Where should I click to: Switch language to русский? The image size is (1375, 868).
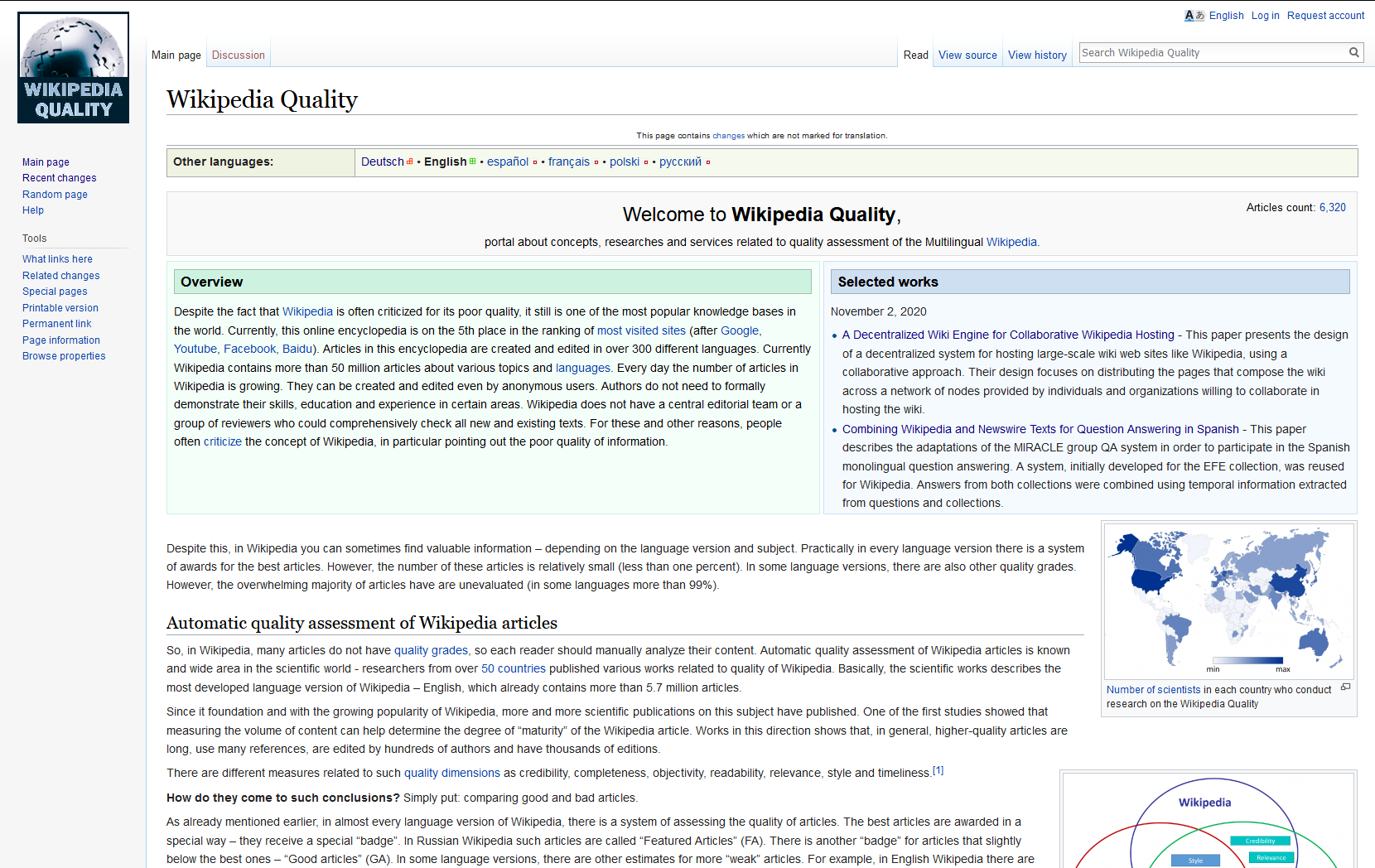(680, 162)
